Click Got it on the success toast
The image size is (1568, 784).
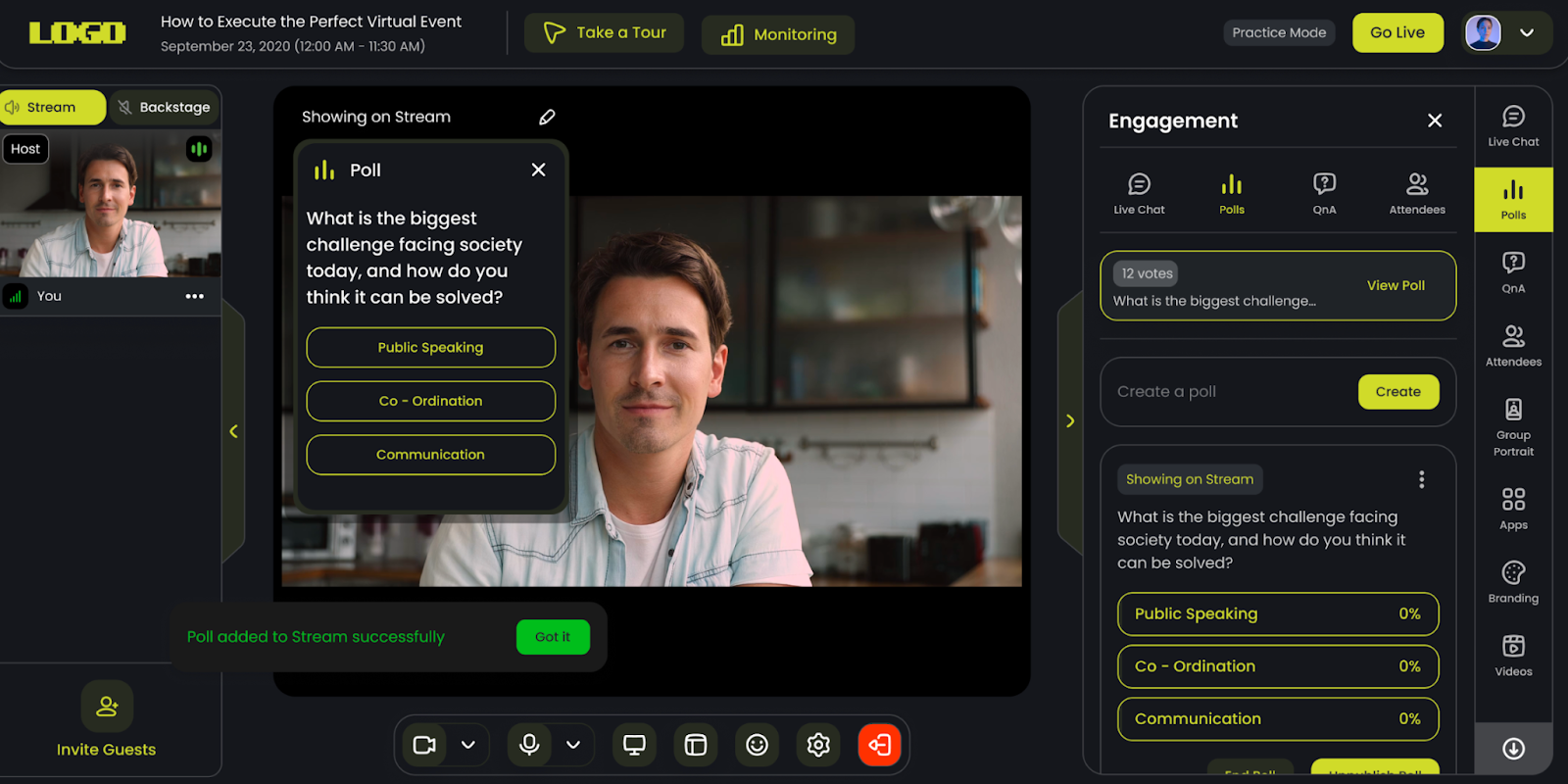coord(553,637)
